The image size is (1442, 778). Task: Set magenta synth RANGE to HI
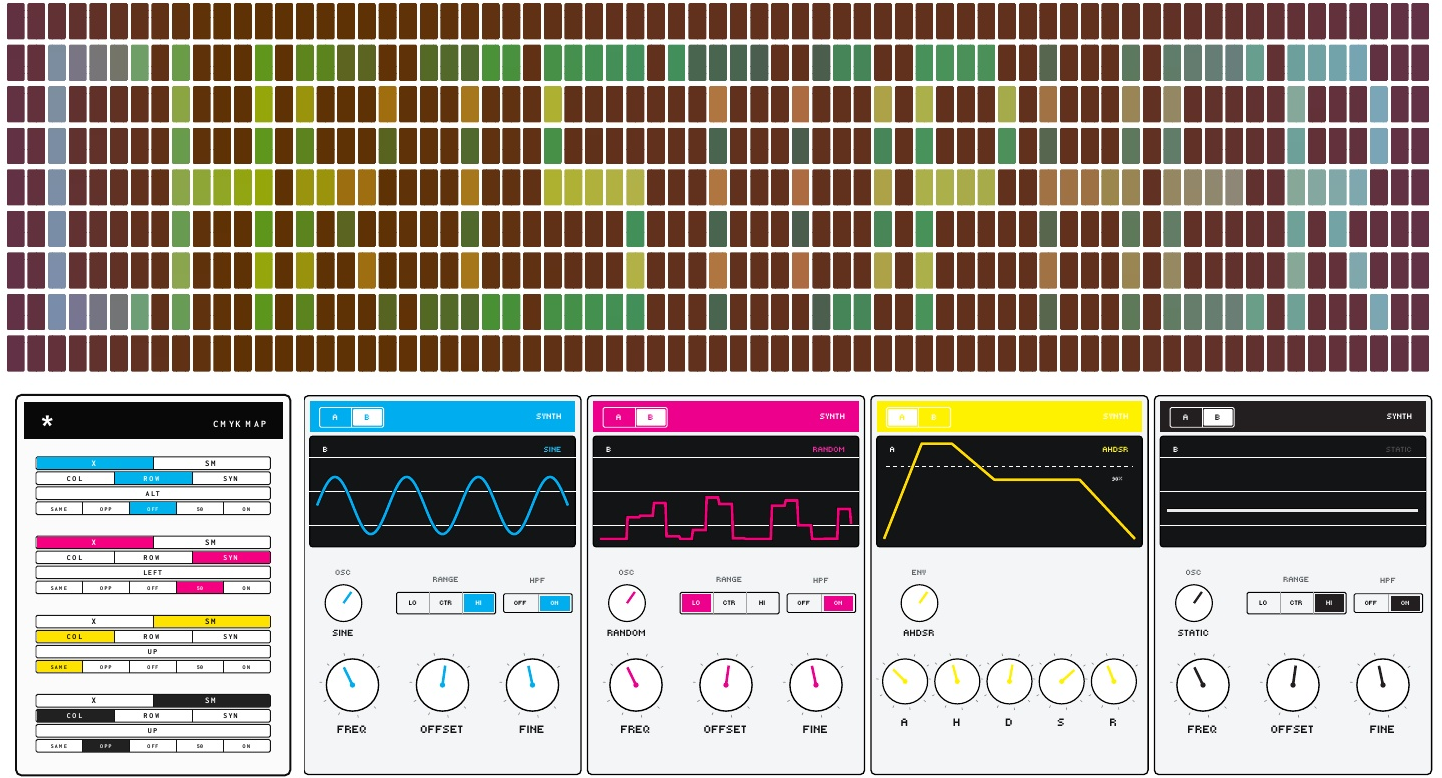pos(762,603)
